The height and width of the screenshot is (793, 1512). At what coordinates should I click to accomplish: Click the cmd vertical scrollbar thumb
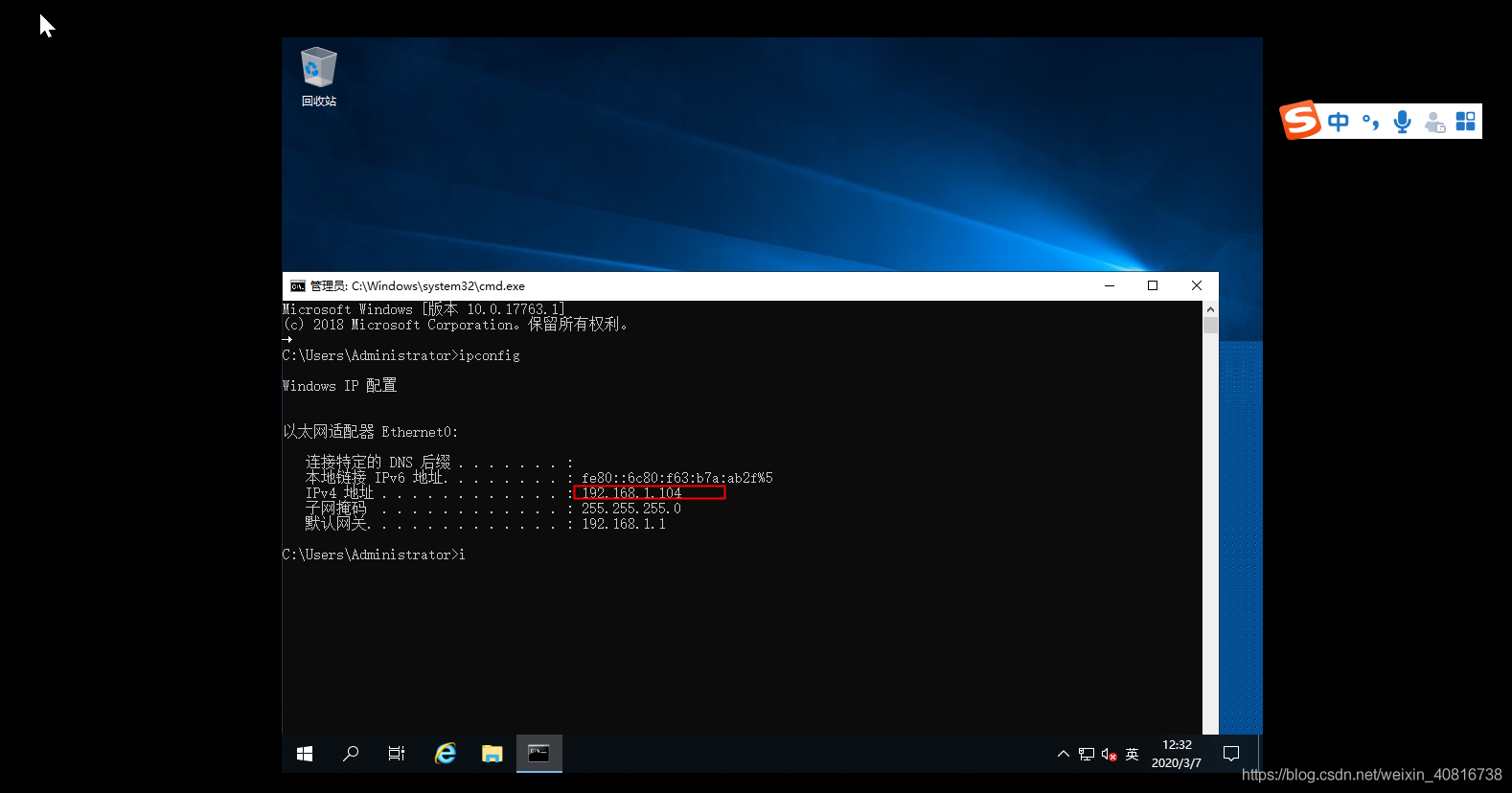coord(1210,326)
